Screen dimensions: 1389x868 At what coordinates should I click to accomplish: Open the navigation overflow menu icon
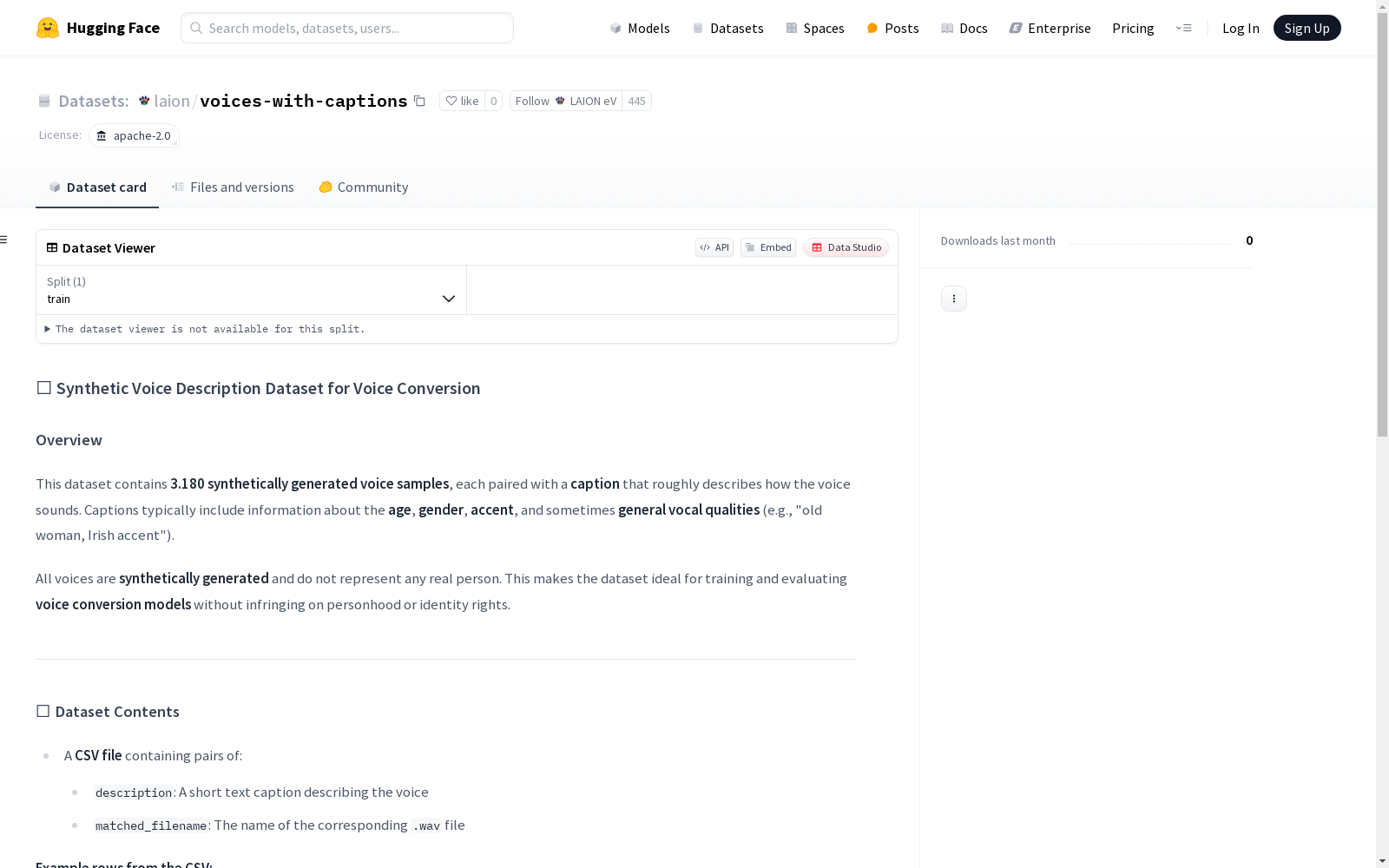pyautogui.click(x=1183, y=28)
